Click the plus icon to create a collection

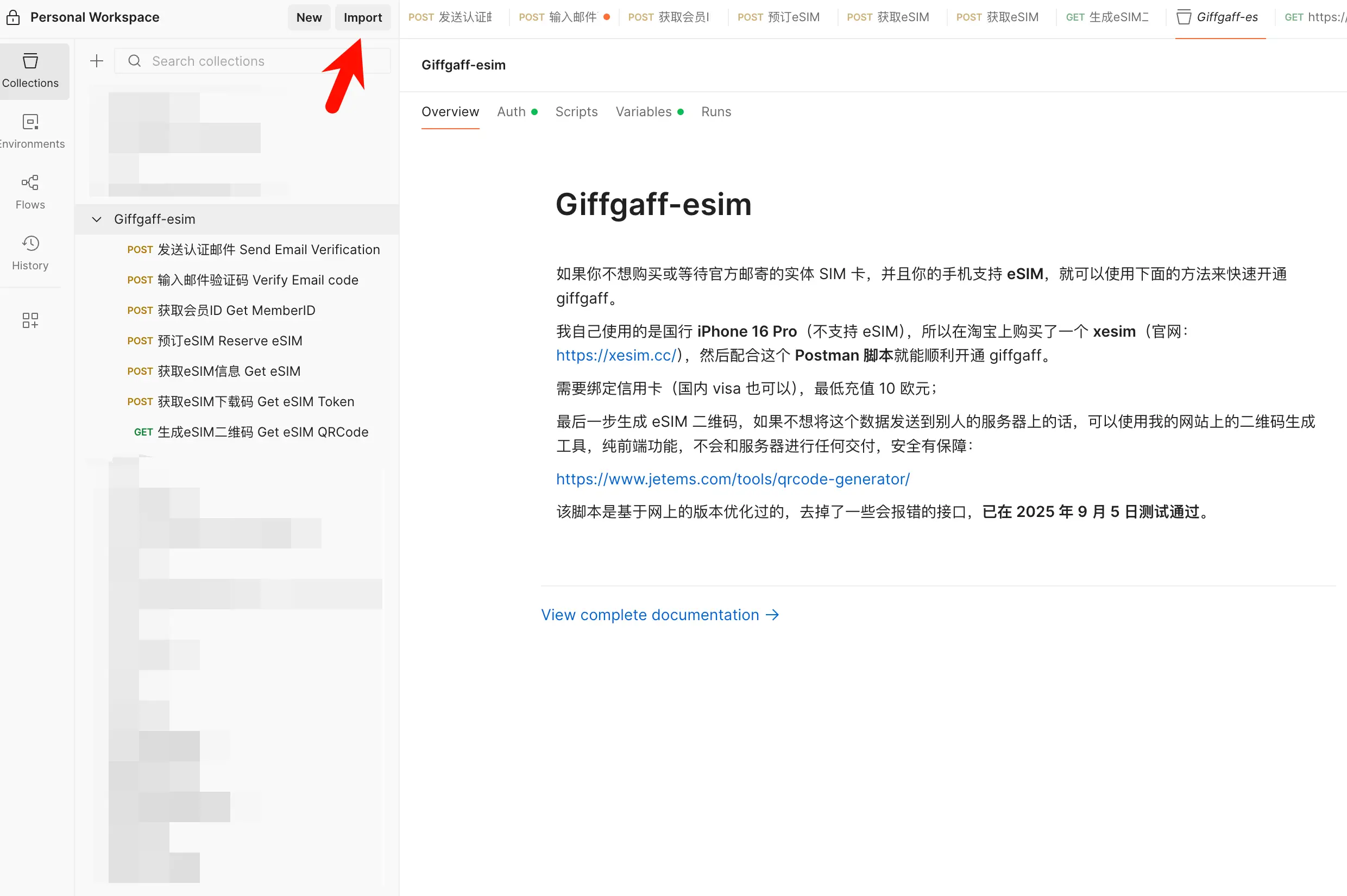[97, 61]
